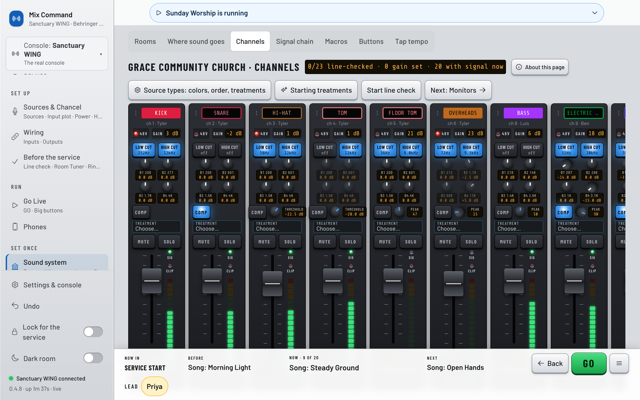
Task: Mute the KICK channel
Action: (143, 242)
